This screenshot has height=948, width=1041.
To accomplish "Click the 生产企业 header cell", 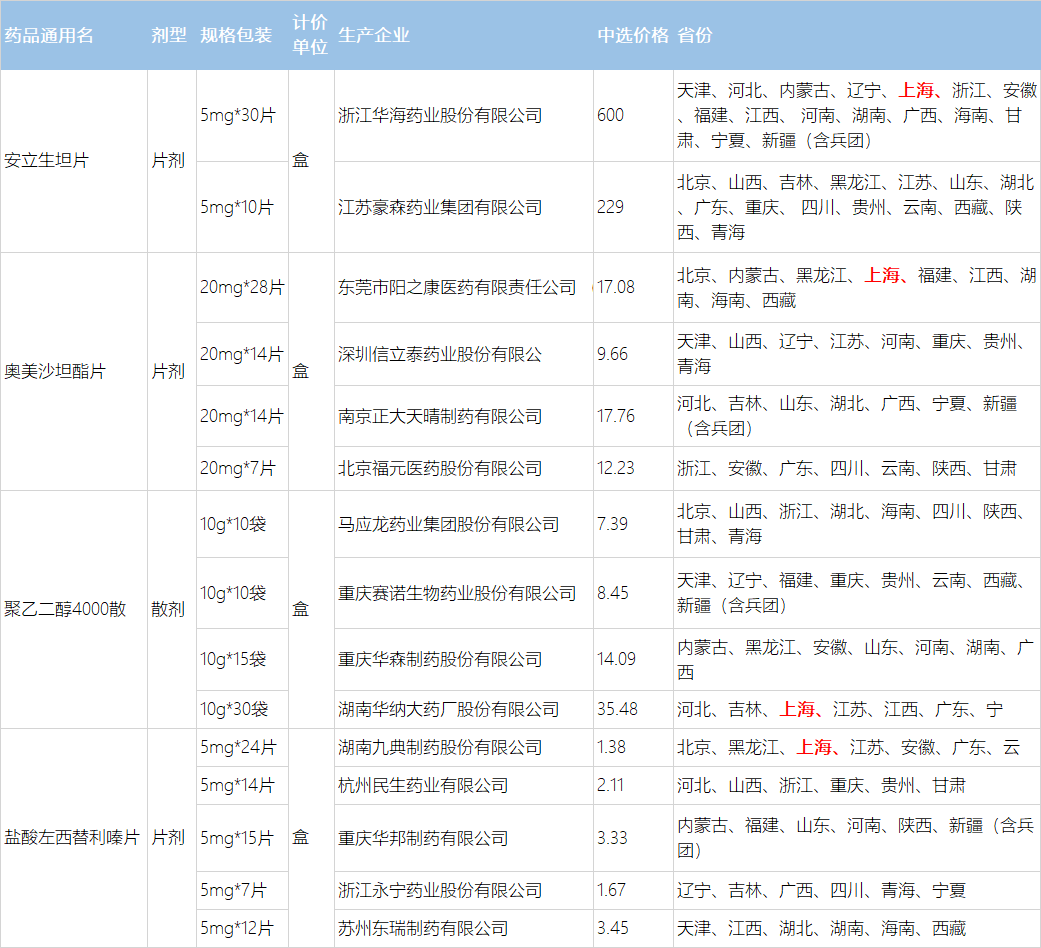I will [x=374, y=35].
